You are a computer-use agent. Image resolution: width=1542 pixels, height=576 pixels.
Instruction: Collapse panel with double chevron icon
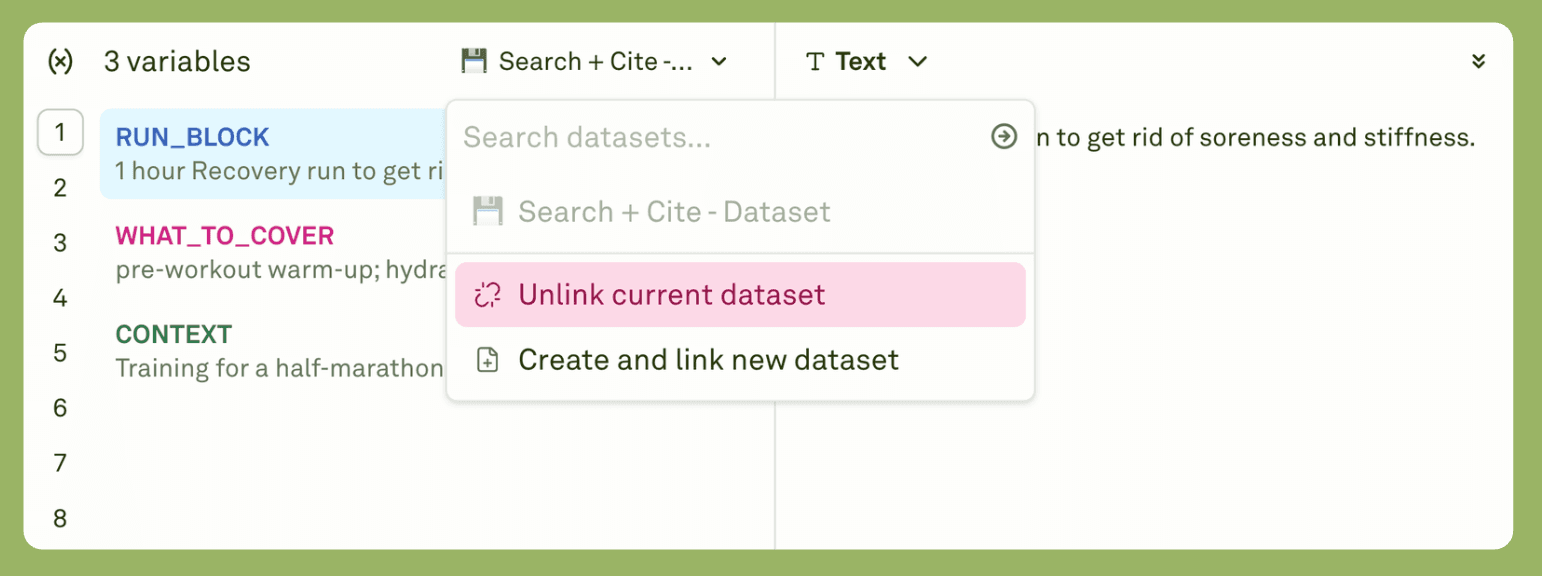[x=1479, y=62]
